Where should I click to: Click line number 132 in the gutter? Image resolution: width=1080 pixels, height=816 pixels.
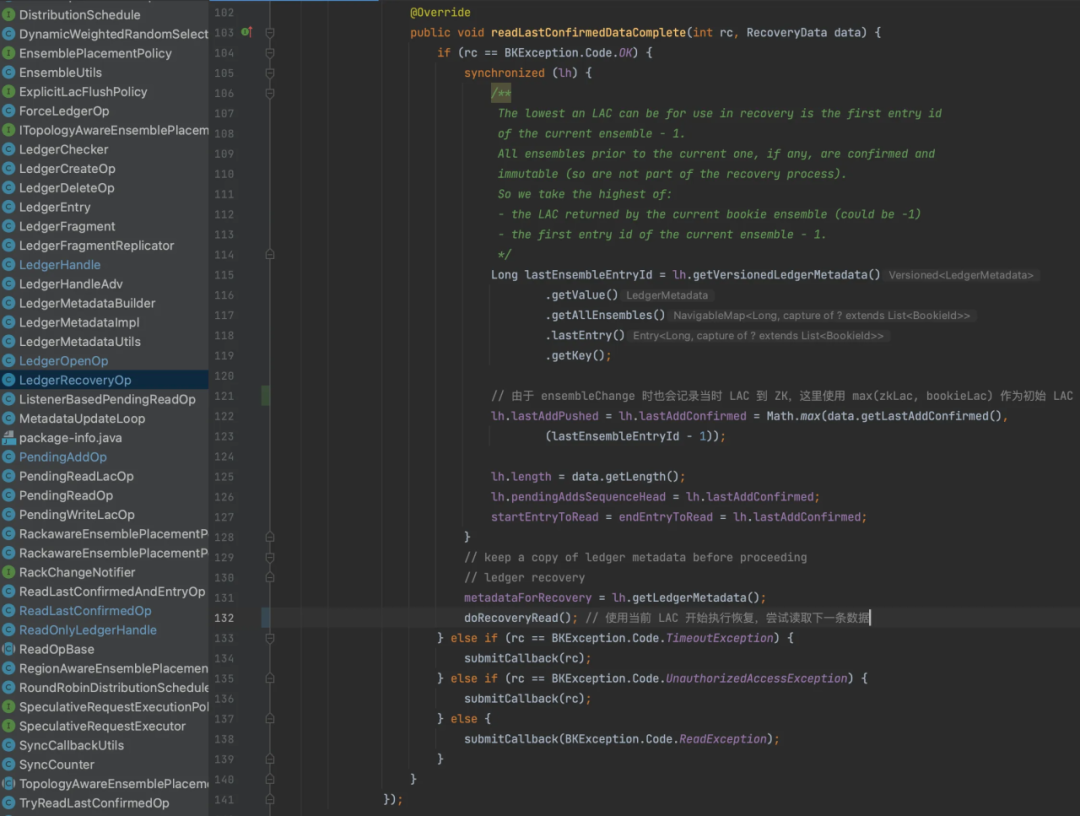click(x=224, y=618)
